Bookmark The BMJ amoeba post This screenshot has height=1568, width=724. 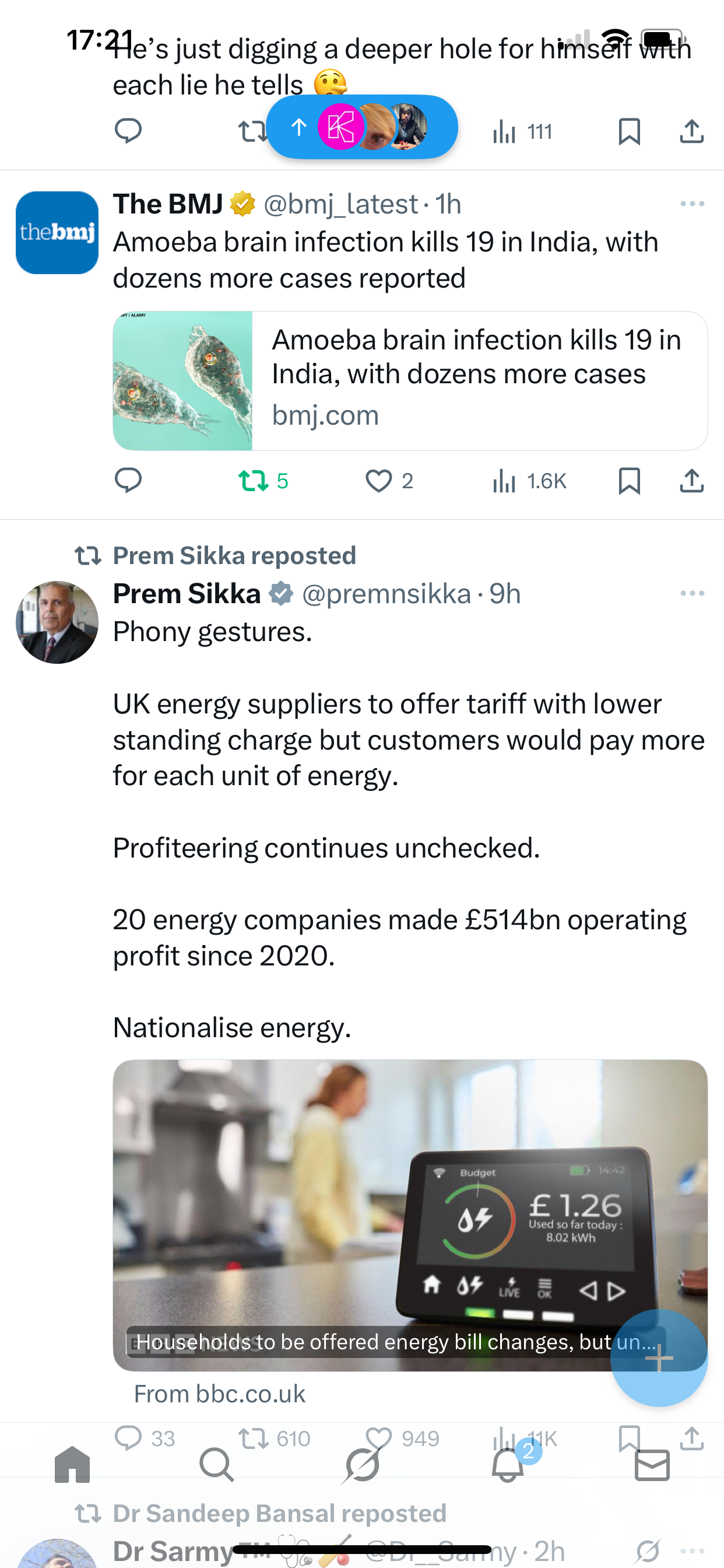(628, 481)
